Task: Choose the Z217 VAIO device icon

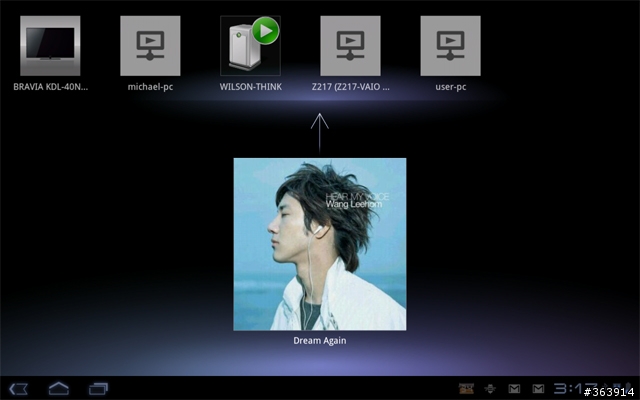Action: (350, 46)
